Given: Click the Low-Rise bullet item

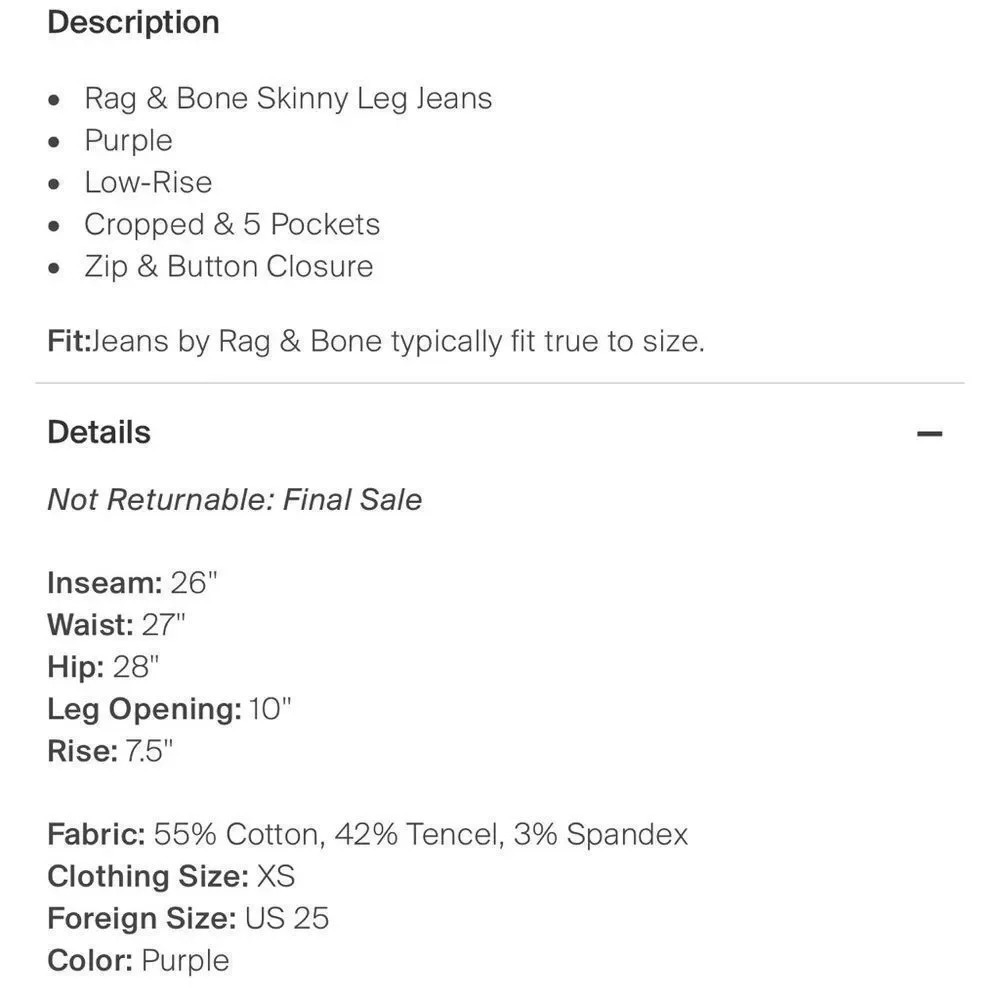Looking at the screenshot, I should pos(148,182).
